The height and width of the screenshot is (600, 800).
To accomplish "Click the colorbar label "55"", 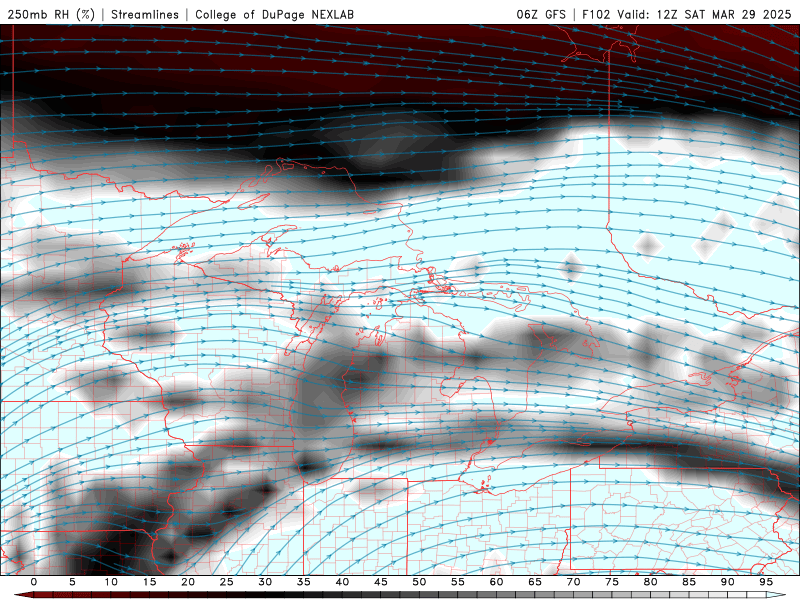I will [x=458, y=582].
